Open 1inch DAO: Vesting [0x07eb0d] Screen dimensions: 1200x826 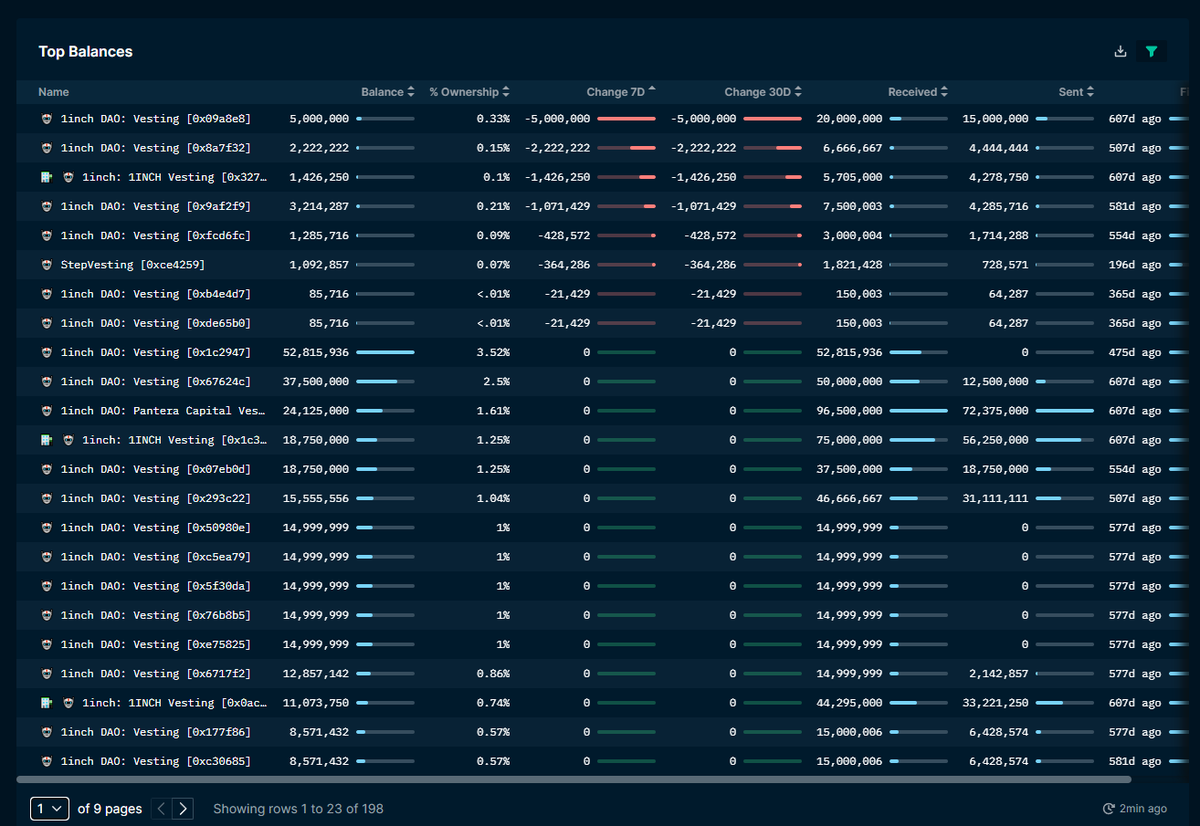(156, 469)
